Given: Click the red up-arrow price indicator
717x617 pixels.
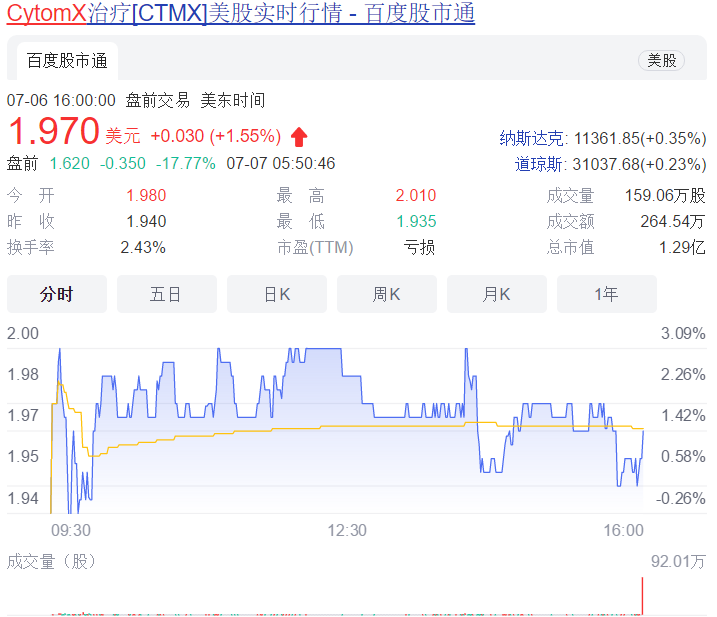Looking at the screenshot, I should click(x=299, y=136).
